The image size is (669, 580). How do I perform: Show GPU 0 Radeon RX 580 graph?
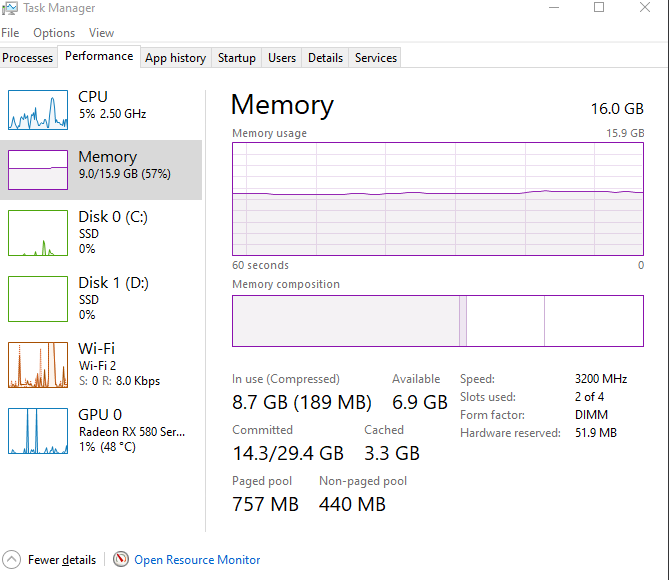38,431
